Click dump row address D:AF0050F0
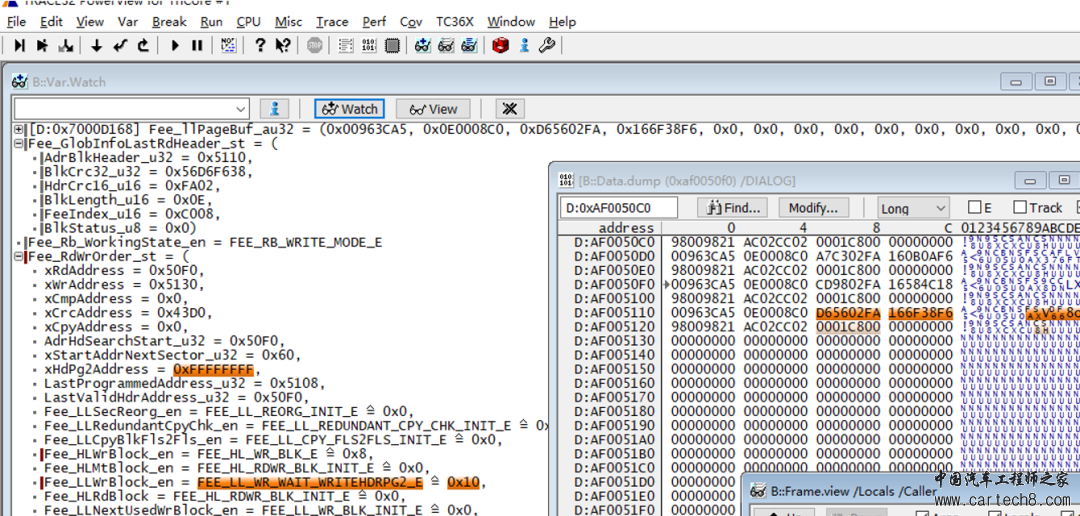This screenshot has height=516, width=1080. pos(616,285)
